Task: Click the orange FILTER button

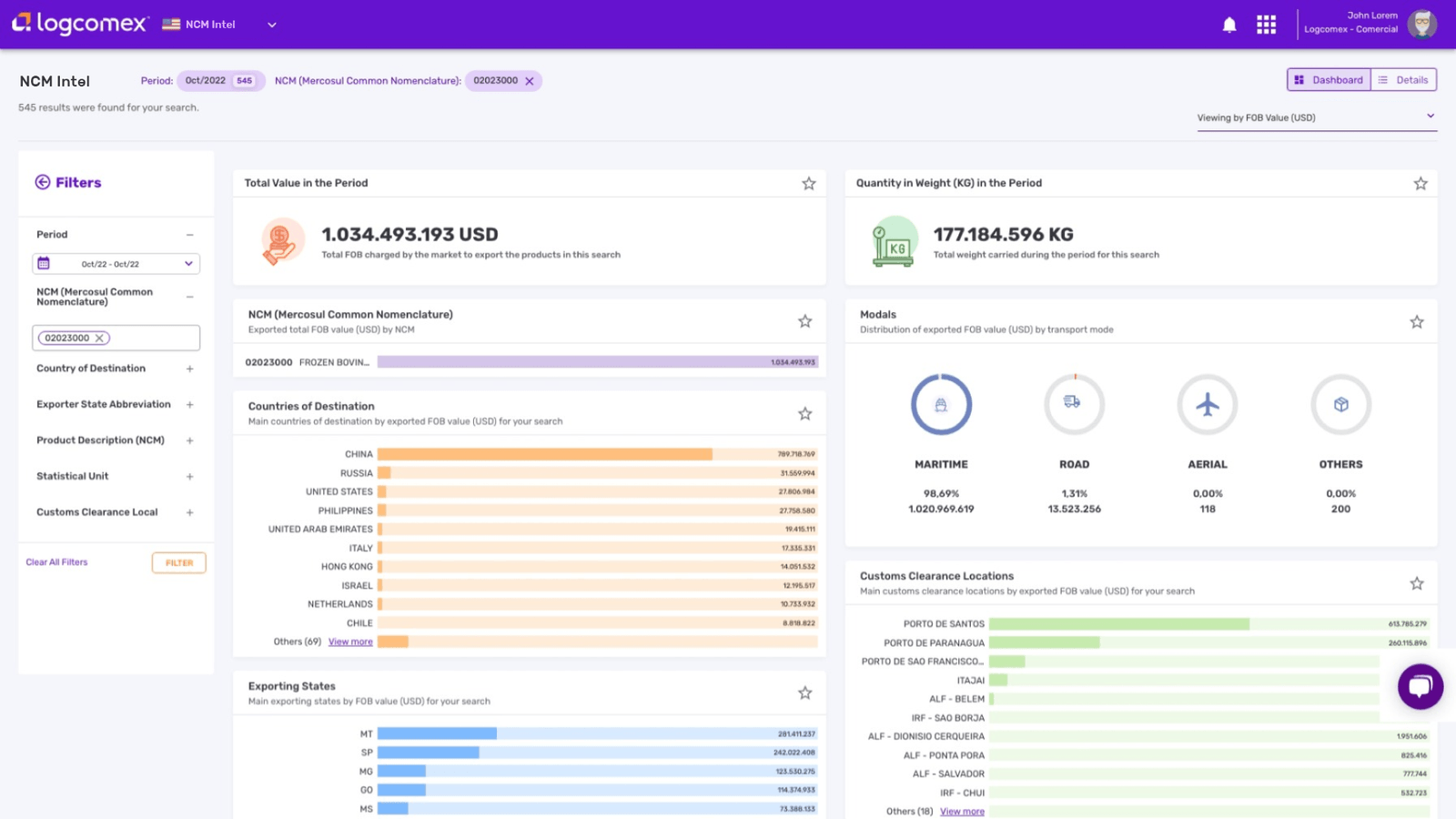Action: 178,562
